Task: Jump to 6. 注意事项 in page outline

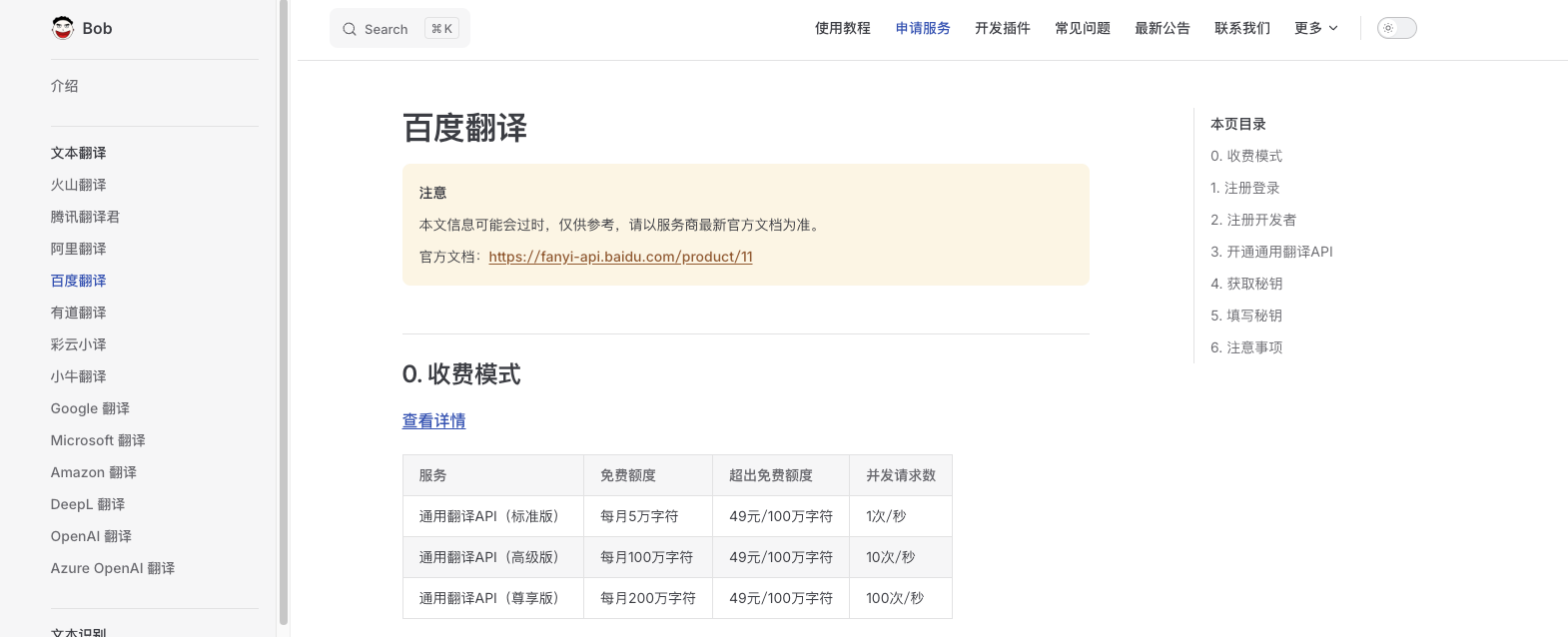Action: (x=1246, y=347)
